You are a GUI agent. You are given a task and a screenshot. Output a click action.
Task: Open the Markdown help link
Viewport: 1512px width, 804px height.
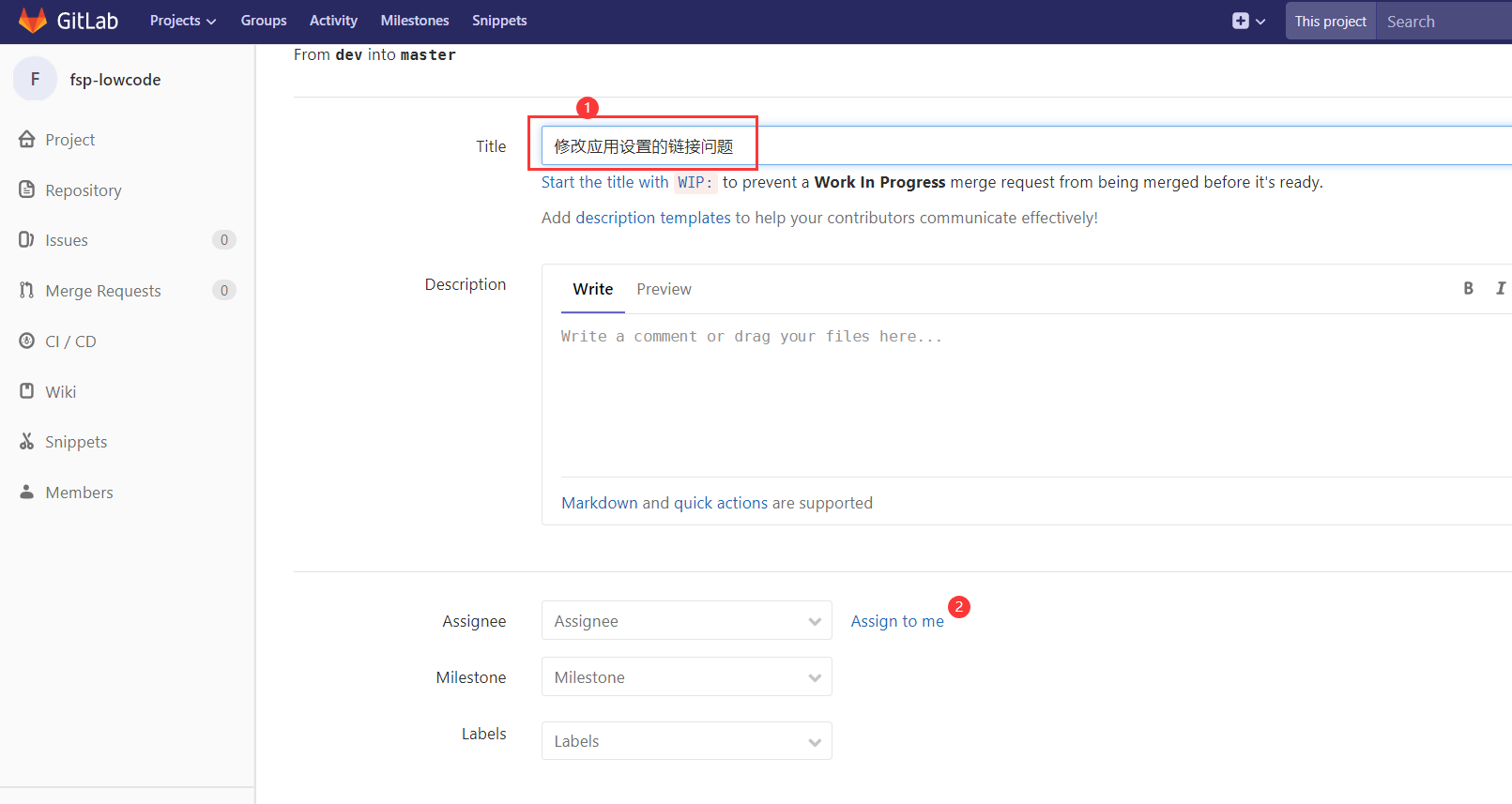[600, 503]
